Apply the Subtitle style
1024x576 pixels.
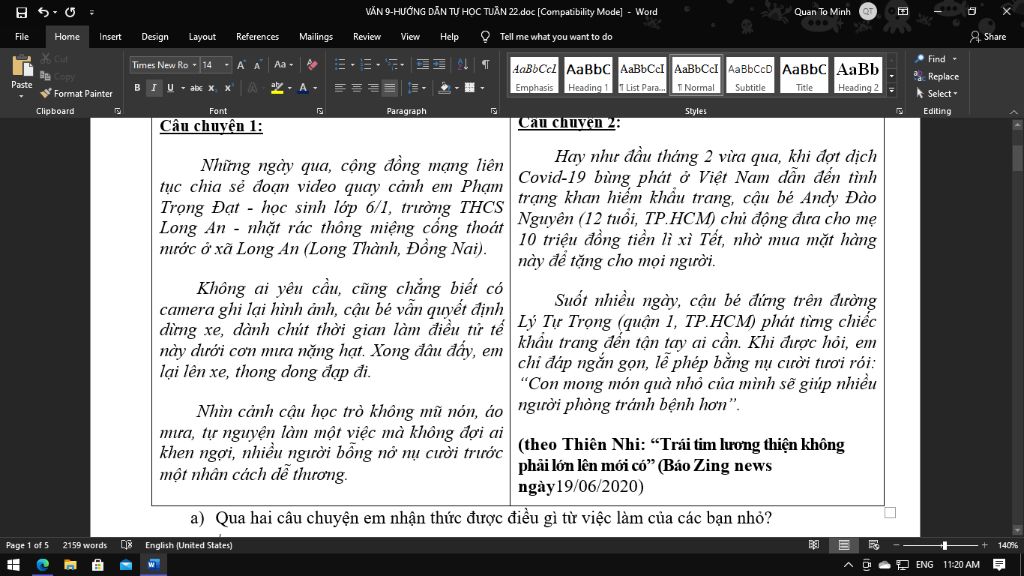click(x=750, y=75)
